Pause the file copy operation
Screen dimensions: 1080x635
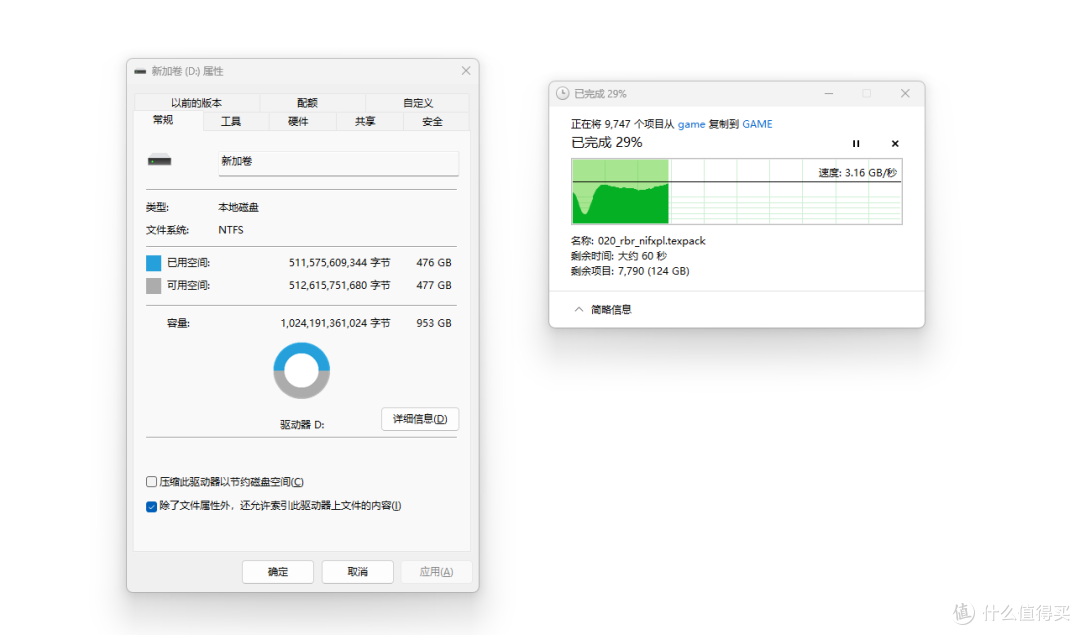point(855,143)
